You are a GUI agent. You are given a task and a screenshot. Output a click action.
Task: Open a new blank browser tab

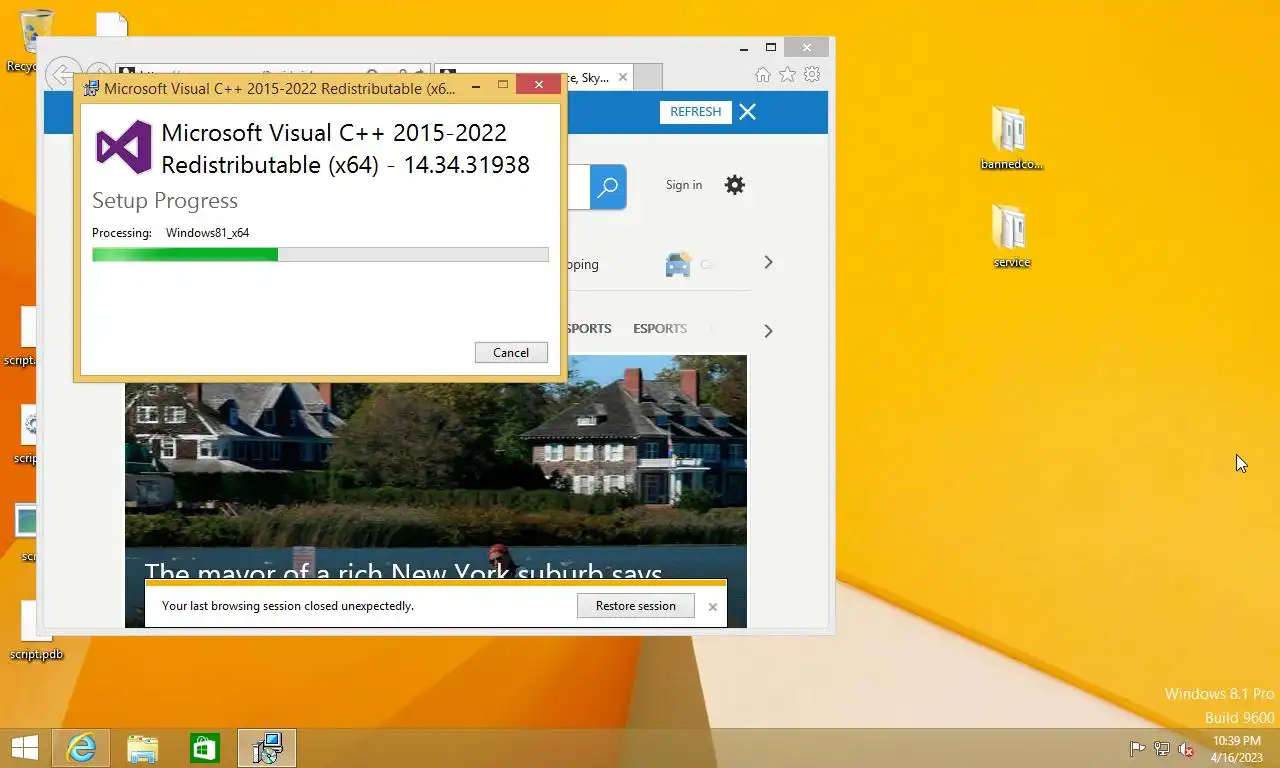click(648, 77)
